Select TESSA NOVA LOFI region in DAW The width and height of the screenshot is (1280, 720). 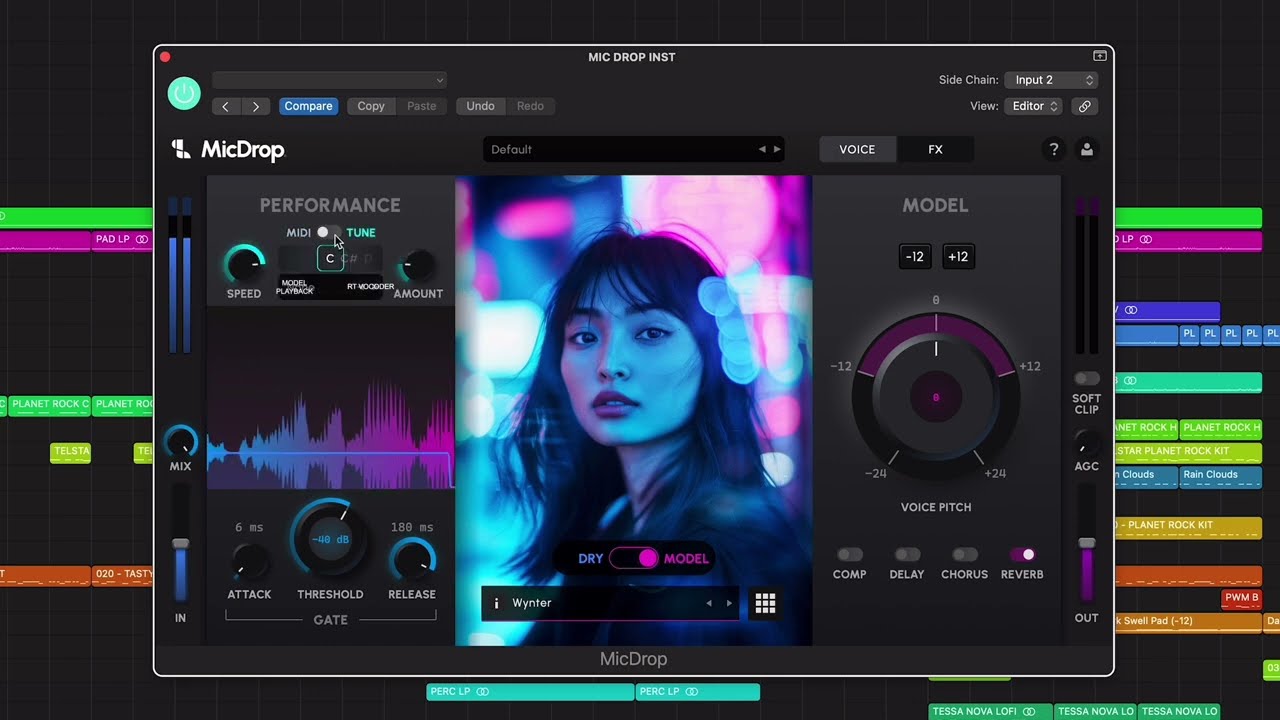coord(990,712)
